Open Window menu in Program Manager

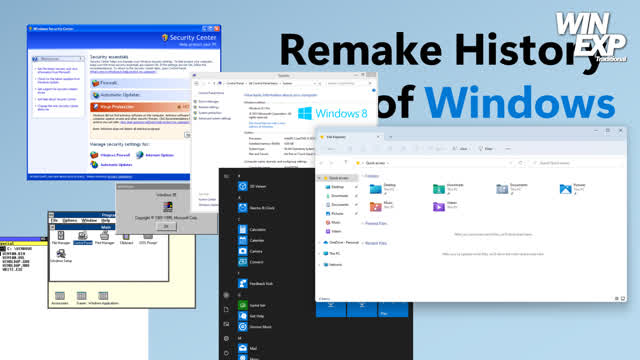(x=89, y=220)
